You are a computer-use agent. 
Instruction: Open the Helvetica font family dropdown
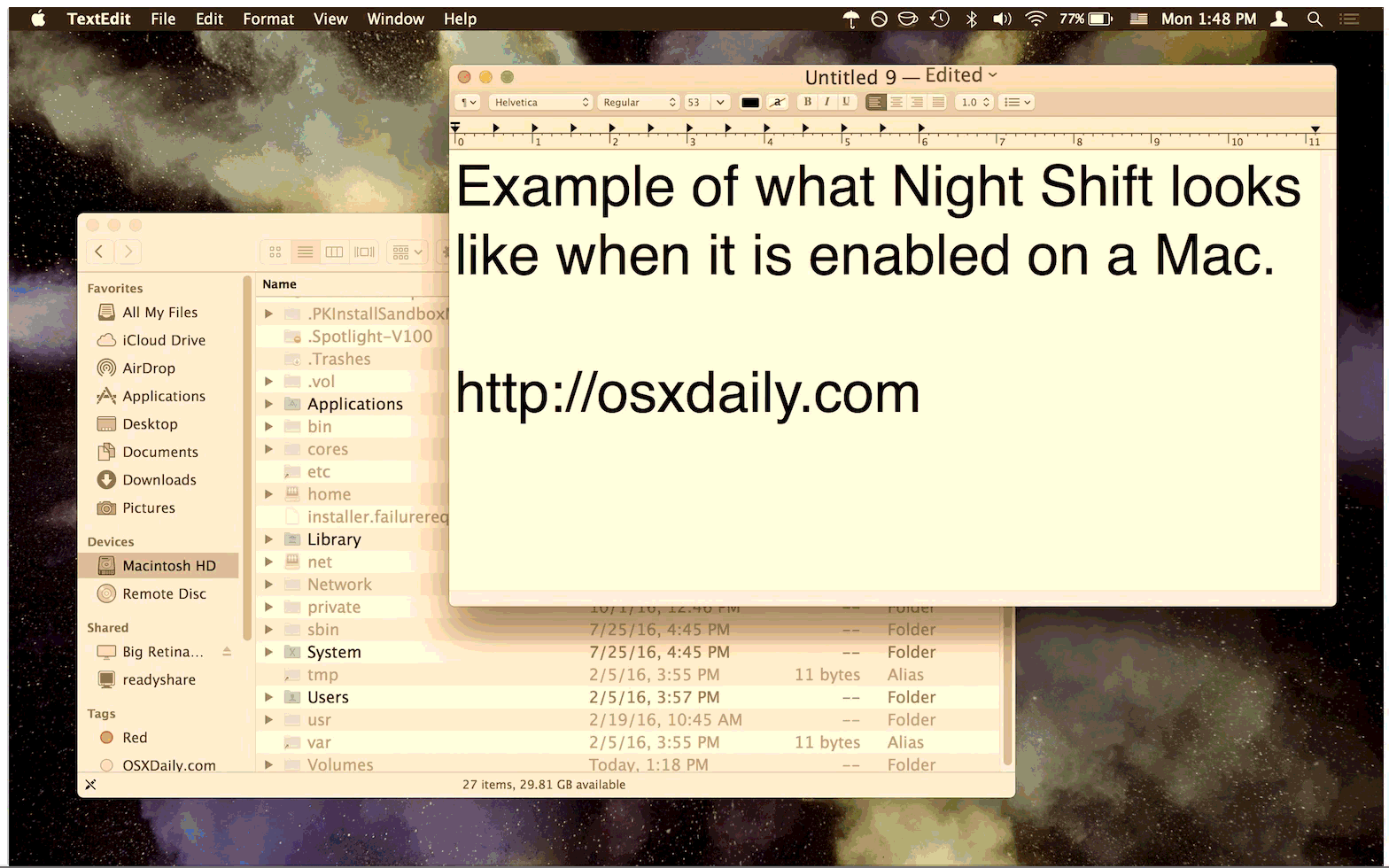tap(540, 103)
